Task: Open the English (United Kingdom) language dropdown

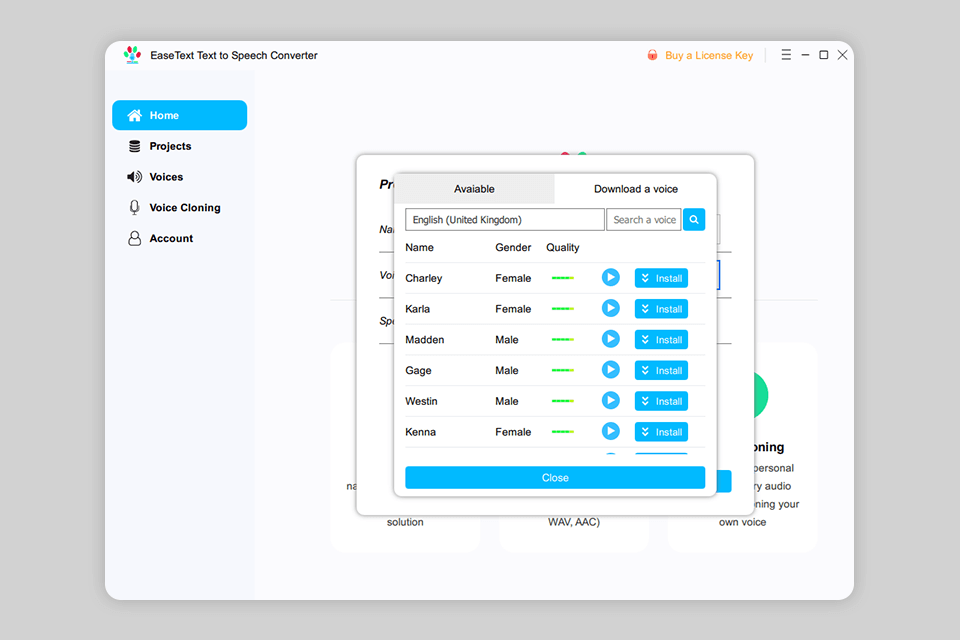Action: point(504,219)
